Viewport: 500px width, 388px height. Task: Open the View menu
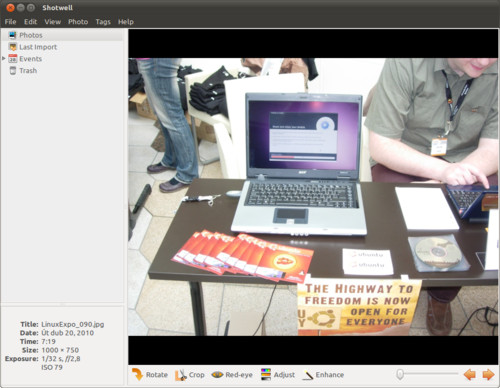point(53,22)
